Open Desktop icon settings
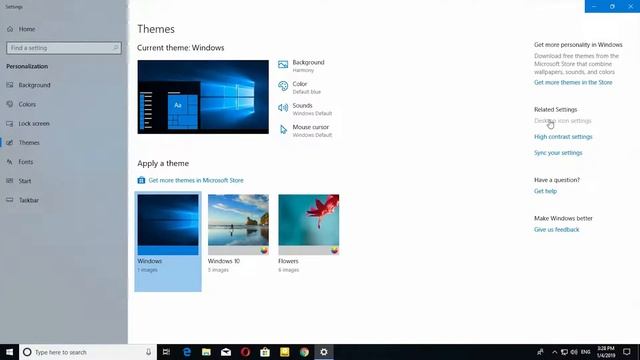 562,121
